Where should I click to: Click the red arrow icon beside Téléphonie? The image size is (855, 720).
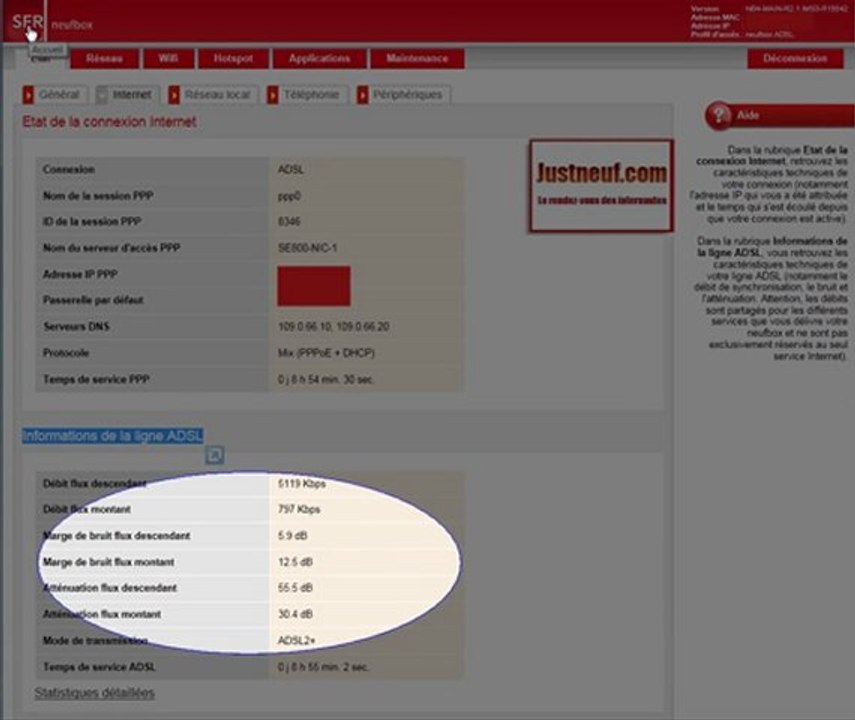[x=273, y=95]
